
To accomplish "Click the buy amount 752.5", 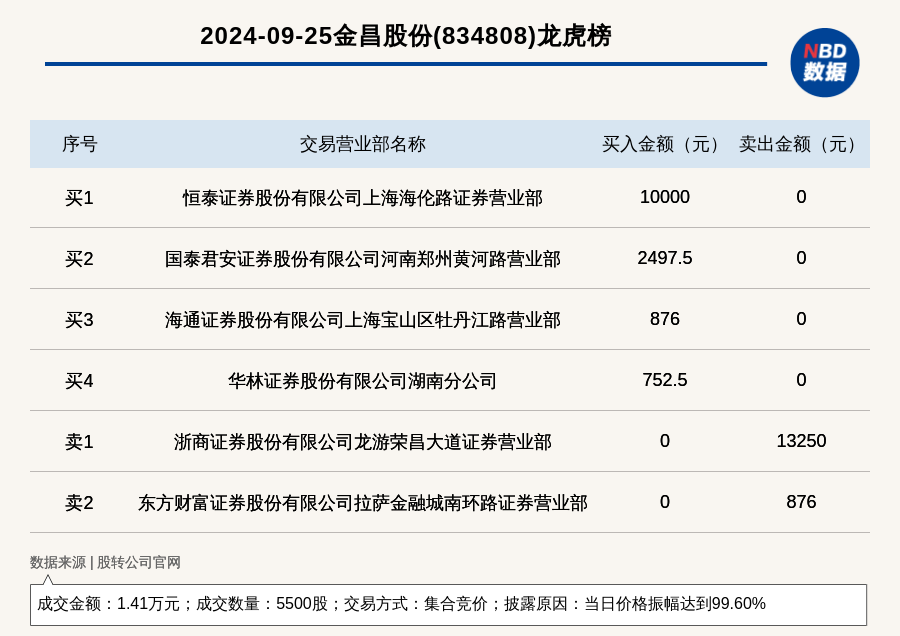I will coord(665,379).
